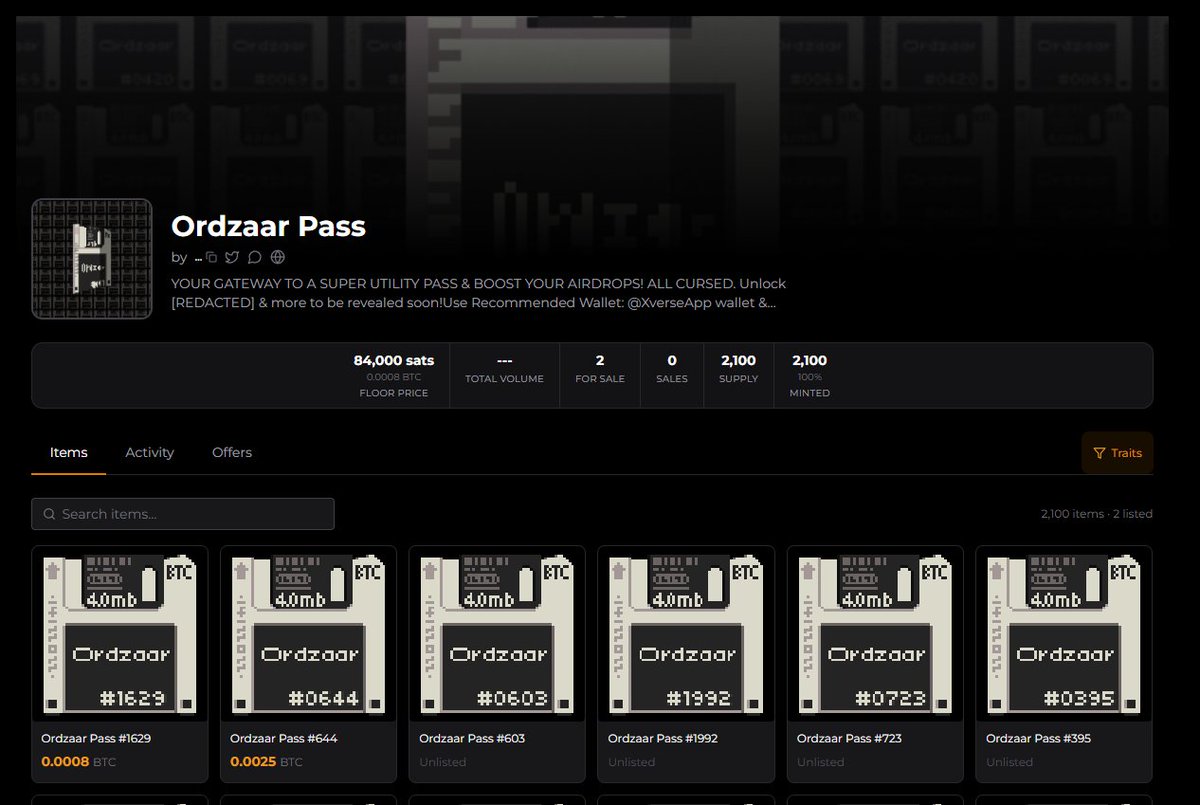The height and width of the screenshot is (805, 1200).
Task: Click the Unlisted label under Pass #603
Action: (443, 762)
